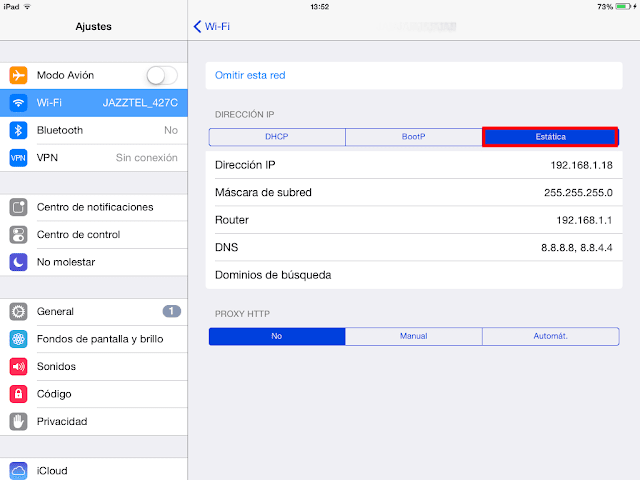Image resolution: width=640 pixels, height=480 pixels.
Task: Open Sonidos settings
Action: (x=94, y=367)
